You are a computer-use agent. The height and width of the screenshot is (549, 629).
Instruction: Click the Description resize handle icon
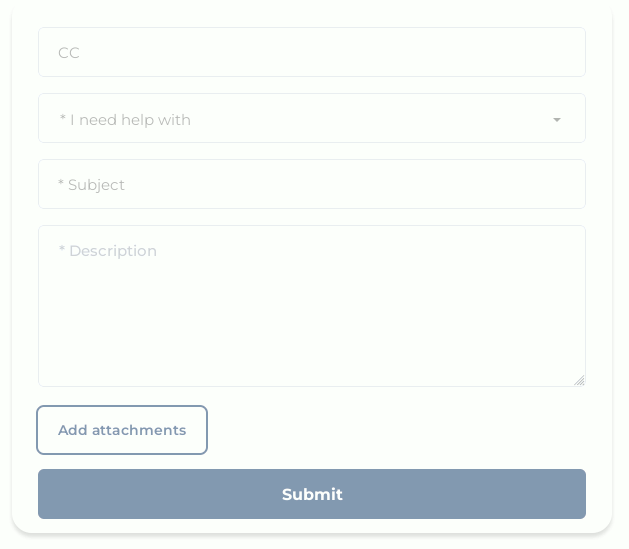point(579,380)
